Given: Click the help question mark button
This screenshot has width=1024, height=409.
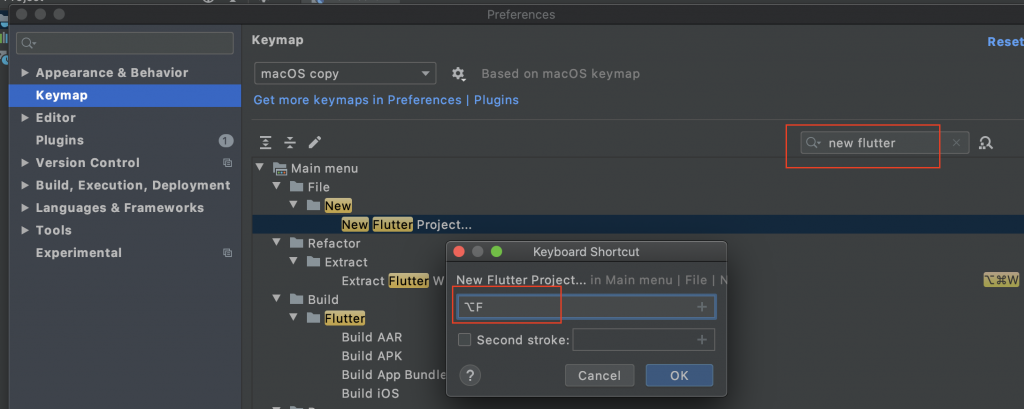Looking at the screenshot, I should (470, 375).
